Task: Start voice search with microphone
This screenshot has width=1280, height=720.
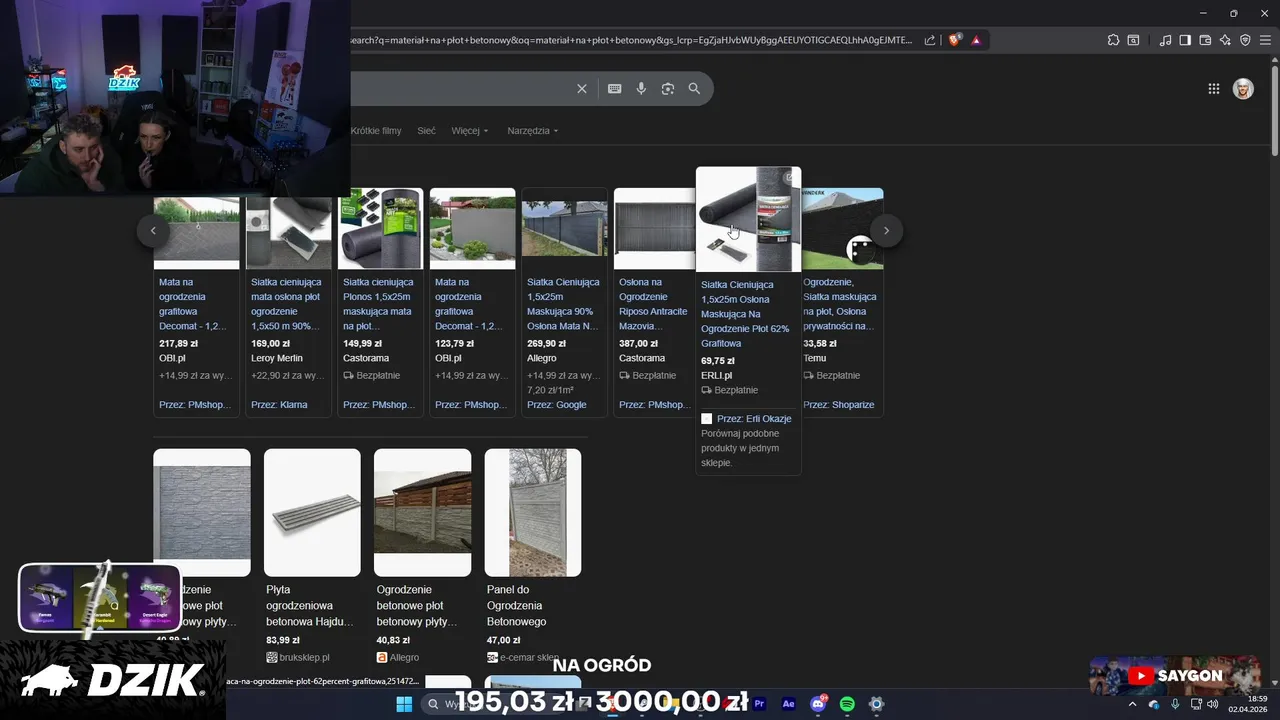Action: click(641, 89)
